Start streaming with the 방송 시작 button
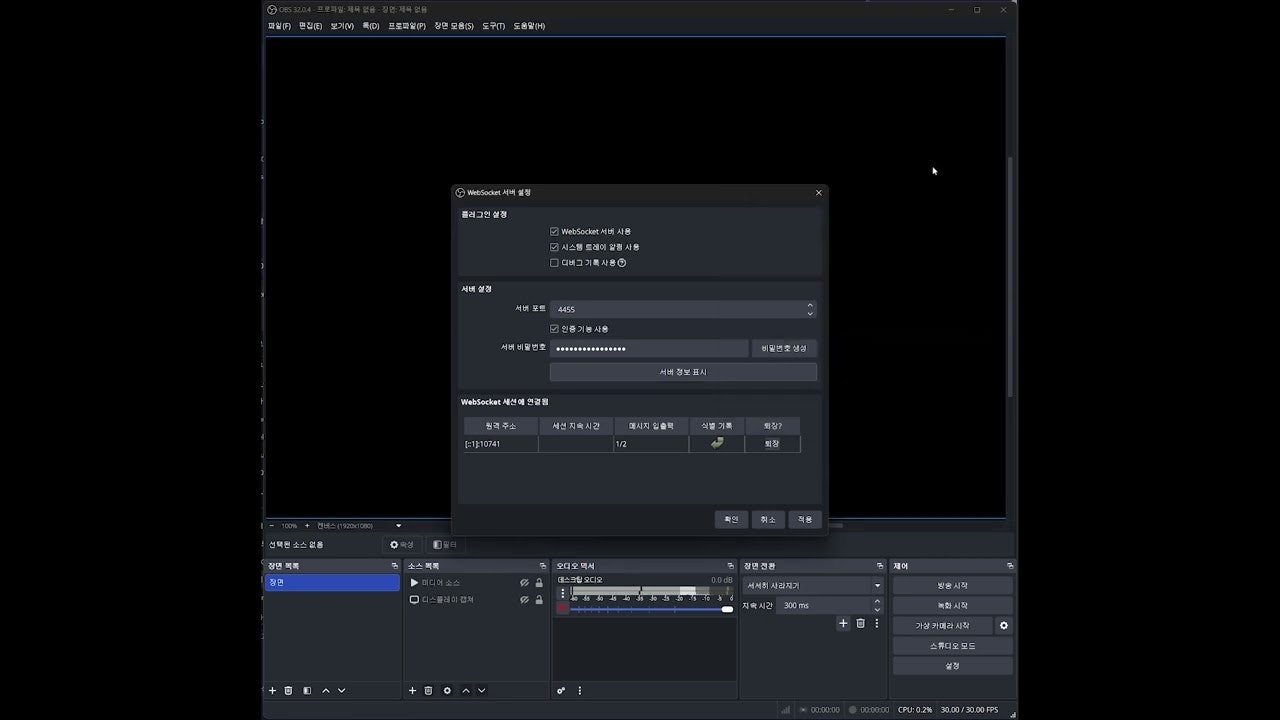Viewport: 1280px width, 720px height. [x=952, y=586]
